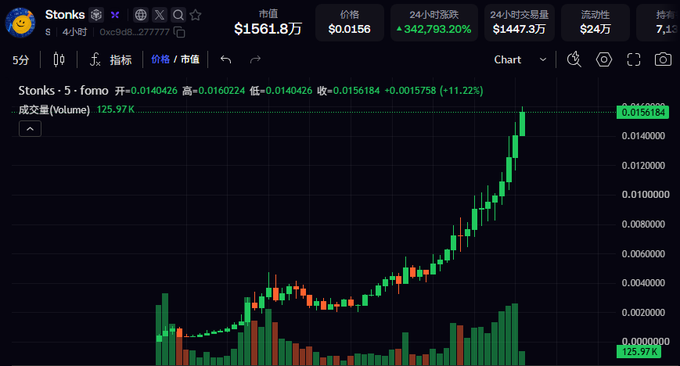
Task: Click the legend close value 收=0.0156184
Action: pos(348,91)
